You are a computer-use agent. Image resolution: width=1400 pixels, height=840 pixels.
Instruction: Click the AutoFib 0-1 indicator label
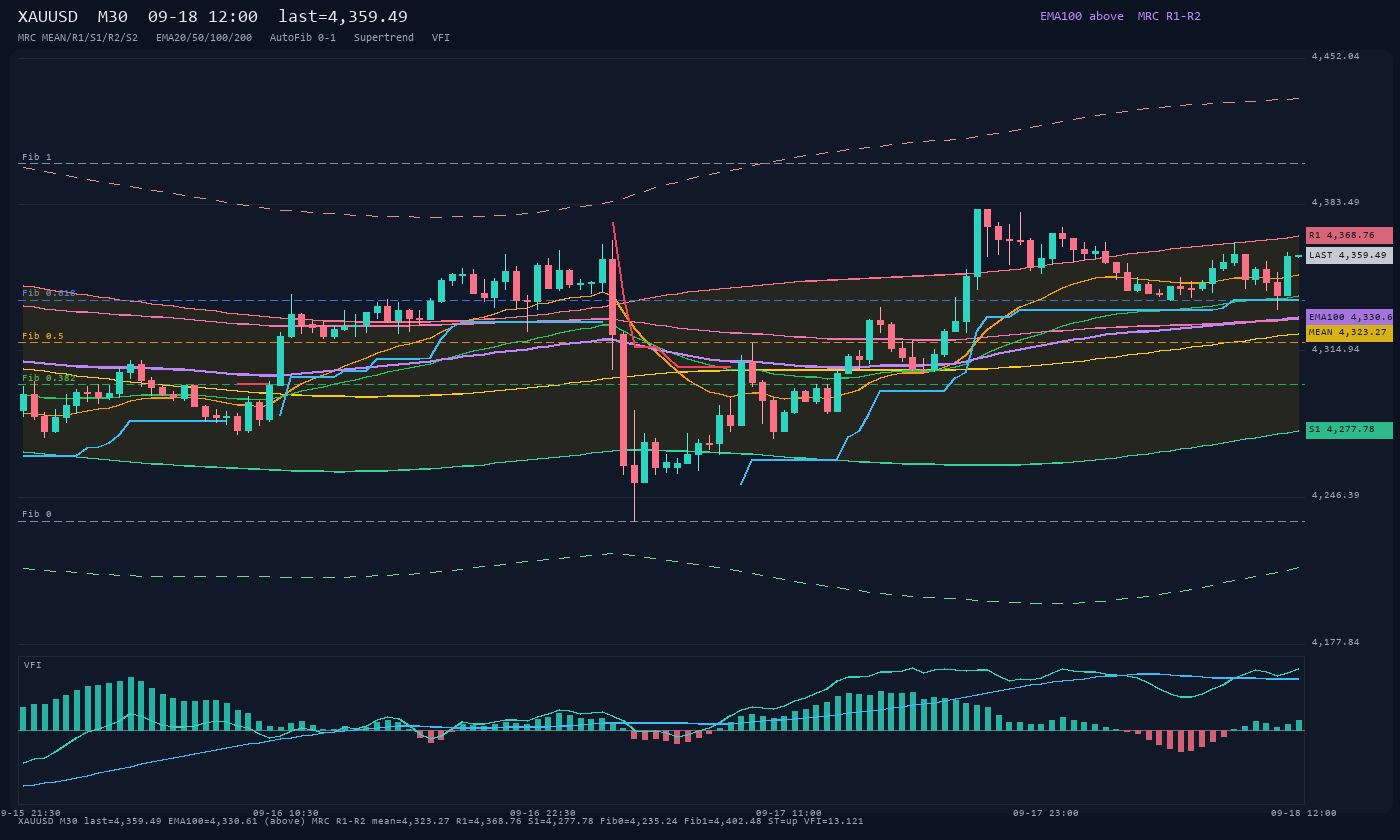(x=303, y=38)
